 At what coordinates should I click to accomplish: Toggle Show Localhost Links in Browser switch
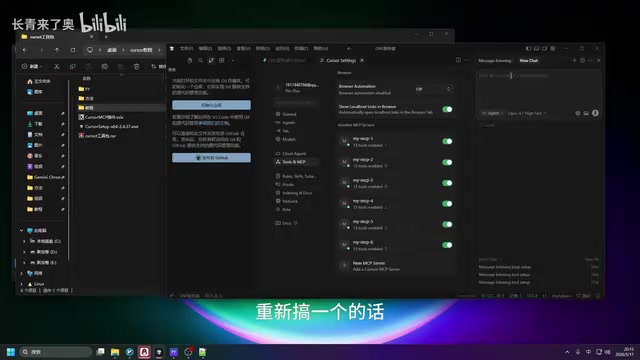click(447, 109)
